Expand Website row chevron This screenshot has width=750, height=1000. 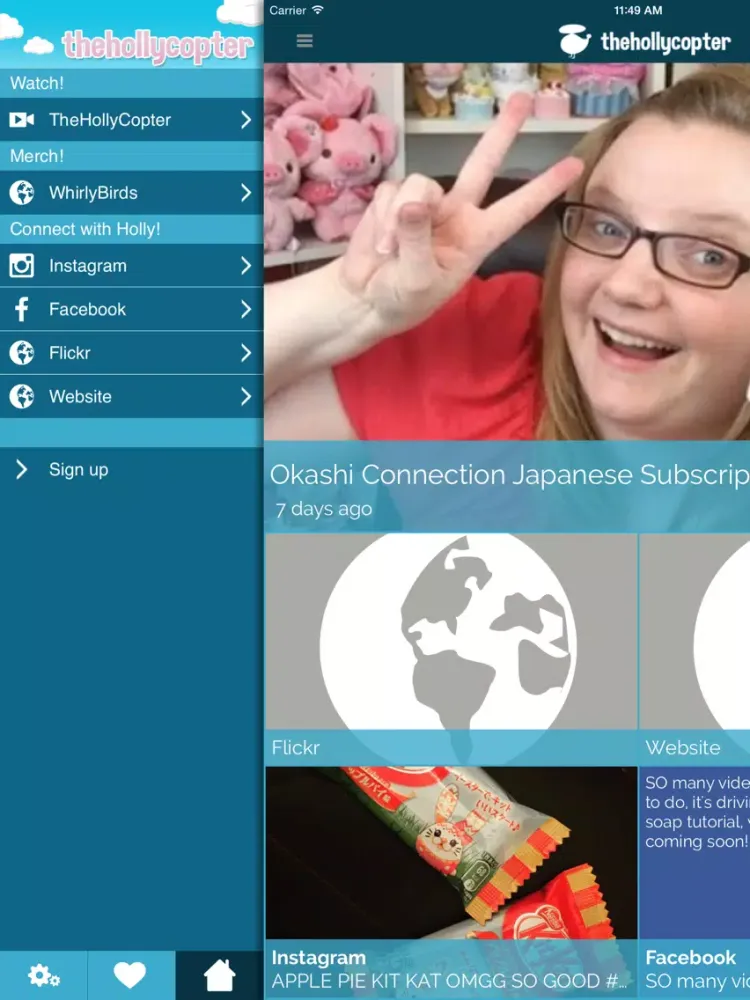(246, 396)
